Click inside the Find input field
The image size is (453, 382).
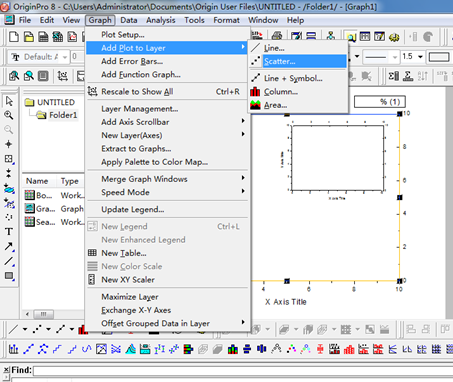click(x=243, y=371)
